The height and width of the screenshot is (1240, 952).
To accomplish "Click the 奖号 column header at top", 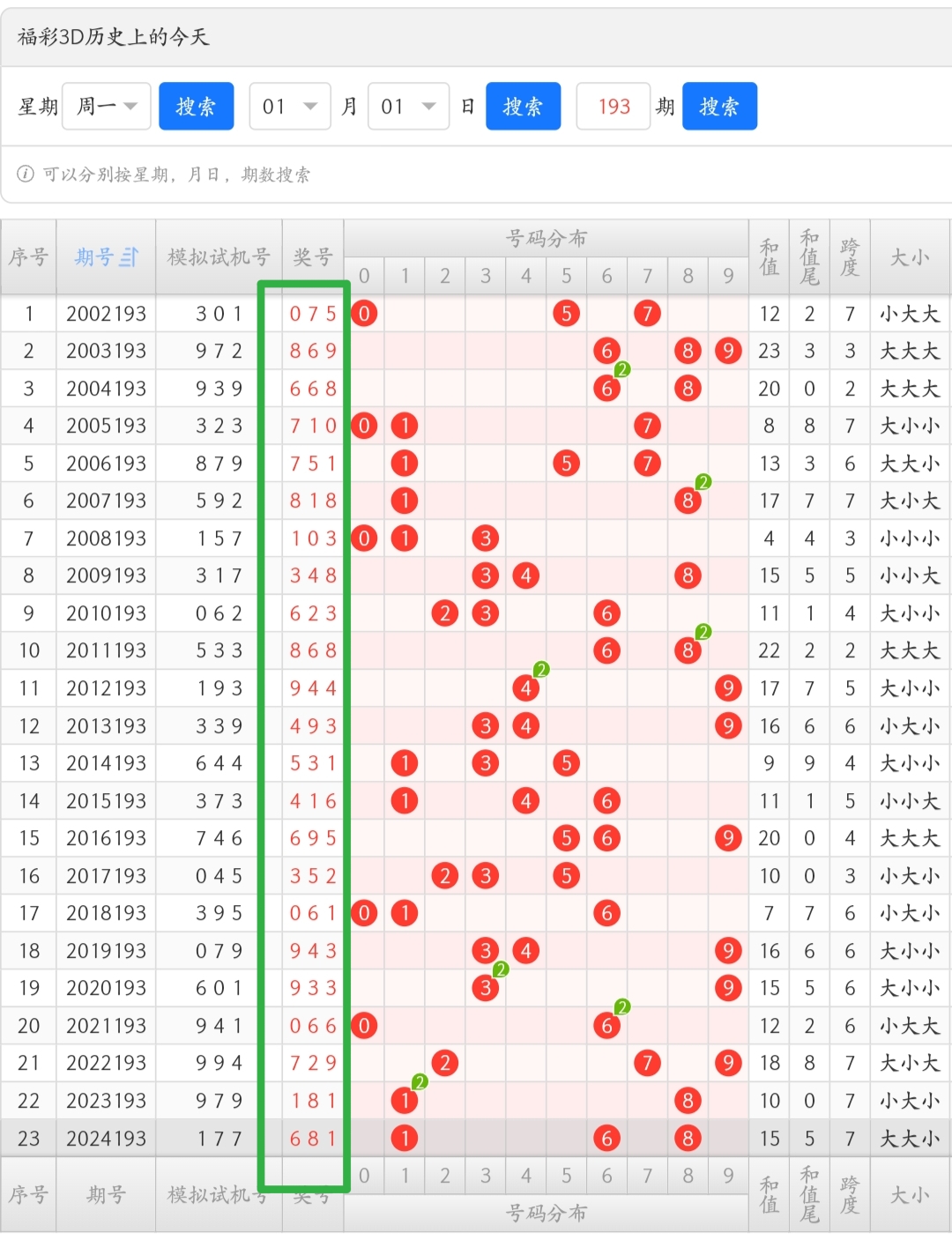I will (x=313, y=257).
